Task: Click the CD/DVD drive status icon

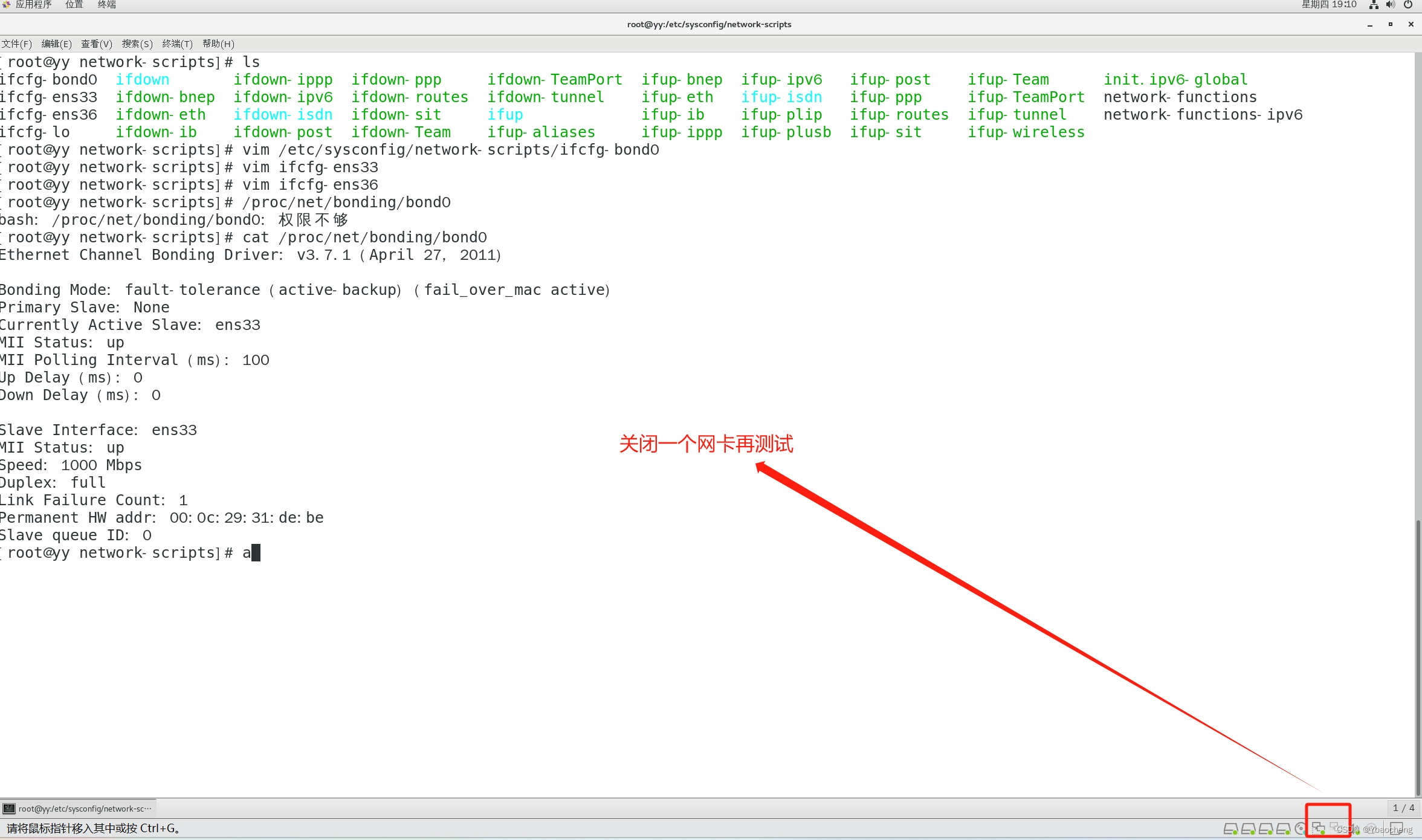Action: click(1301, 829)
